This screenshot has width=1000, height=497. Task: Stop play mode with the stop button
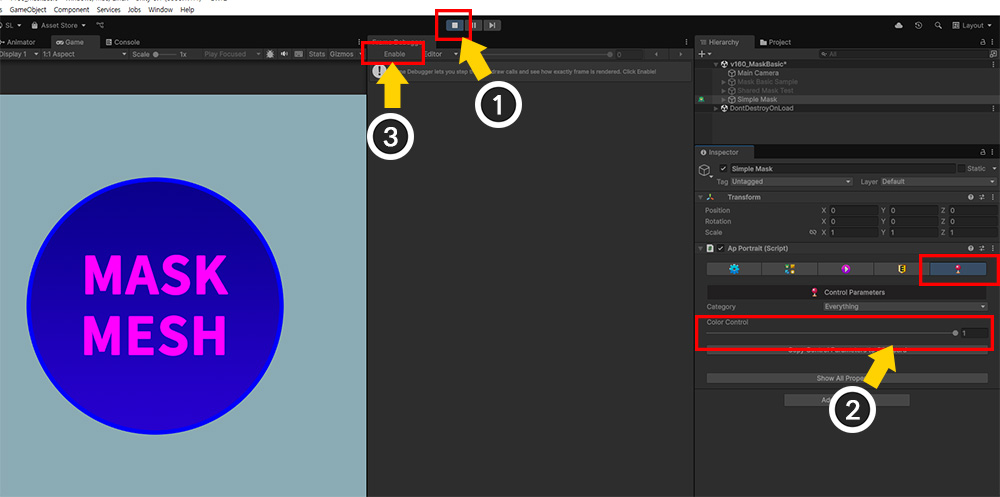[x=455, y=26]
